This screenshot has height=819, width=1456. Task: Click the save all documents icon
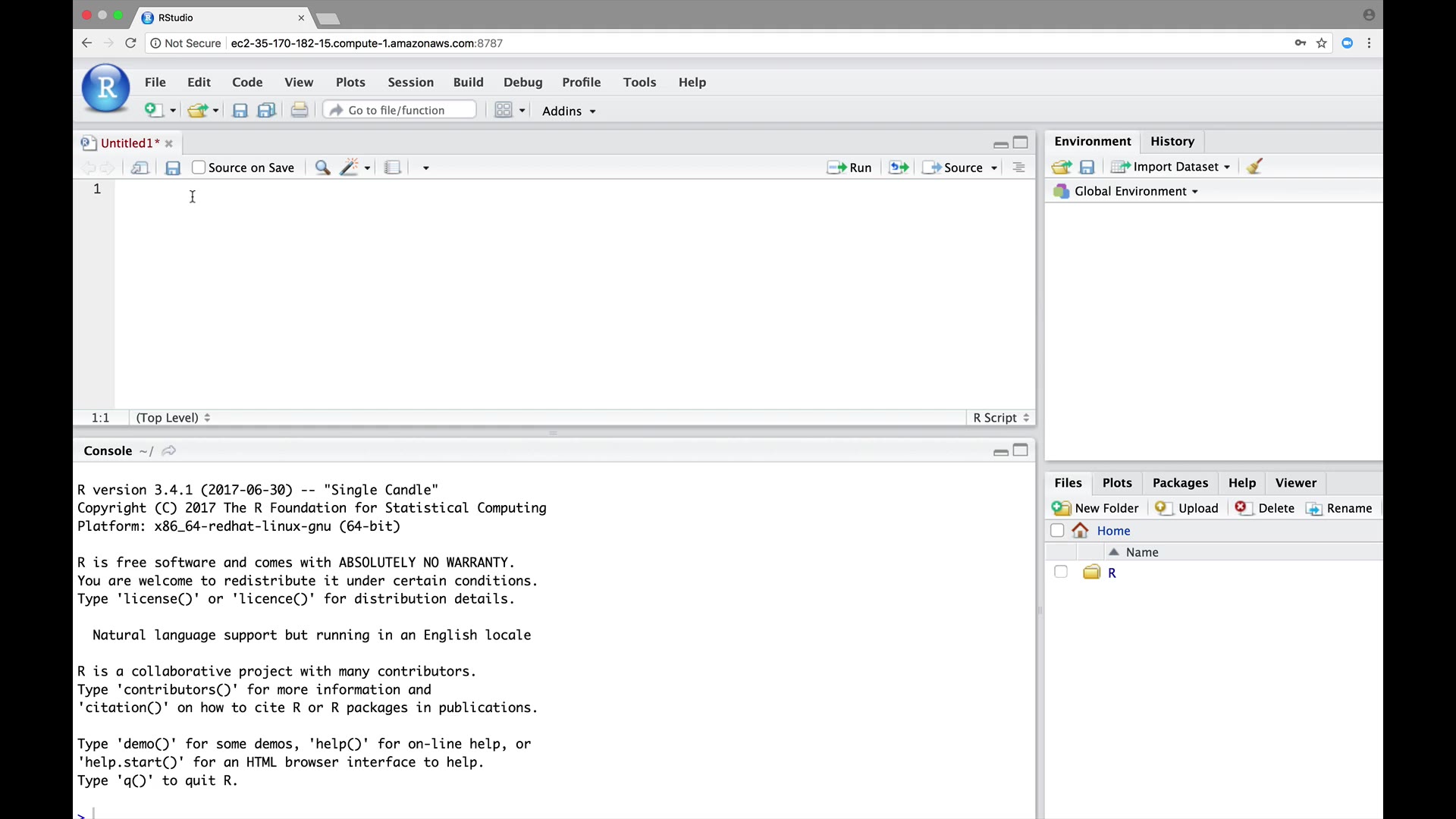[x=266, y=111]
